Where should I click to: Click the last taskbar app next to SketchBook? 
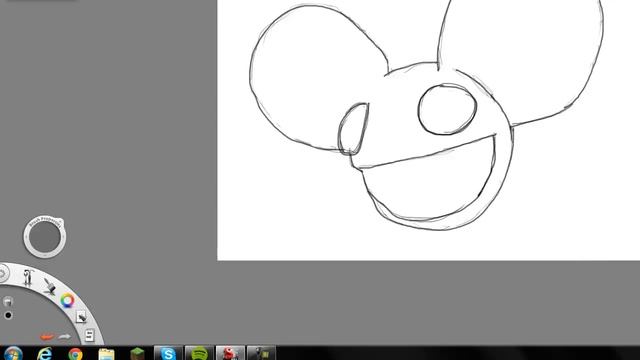[261, 353]
